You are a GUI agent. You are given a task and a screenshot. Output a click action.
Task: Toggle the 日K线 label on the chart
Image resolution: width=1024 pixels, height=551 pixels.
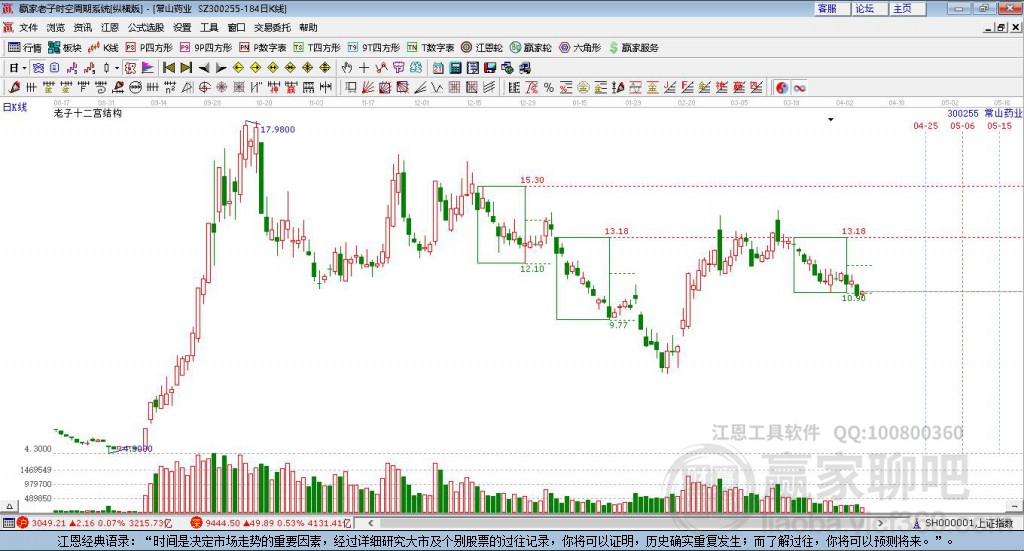pos(15,107)
